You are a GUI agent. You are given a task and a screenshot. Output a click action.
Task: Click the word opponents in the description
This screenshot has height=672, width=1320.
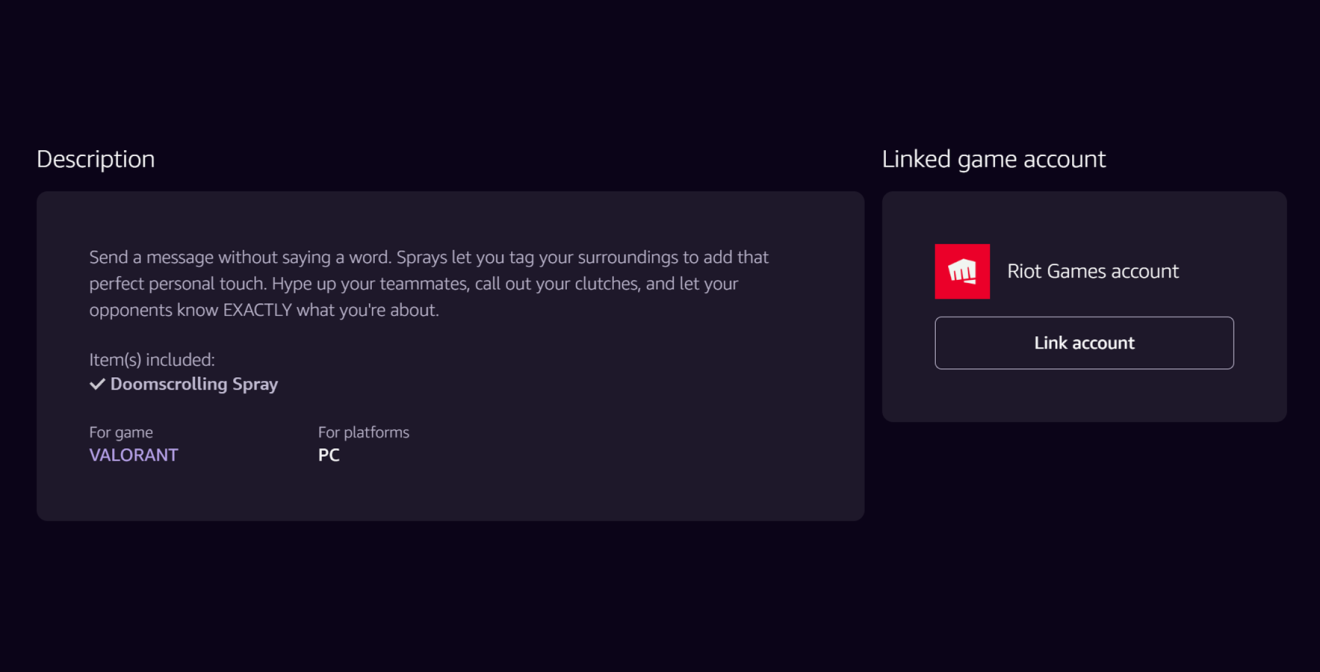pos(129,310)
